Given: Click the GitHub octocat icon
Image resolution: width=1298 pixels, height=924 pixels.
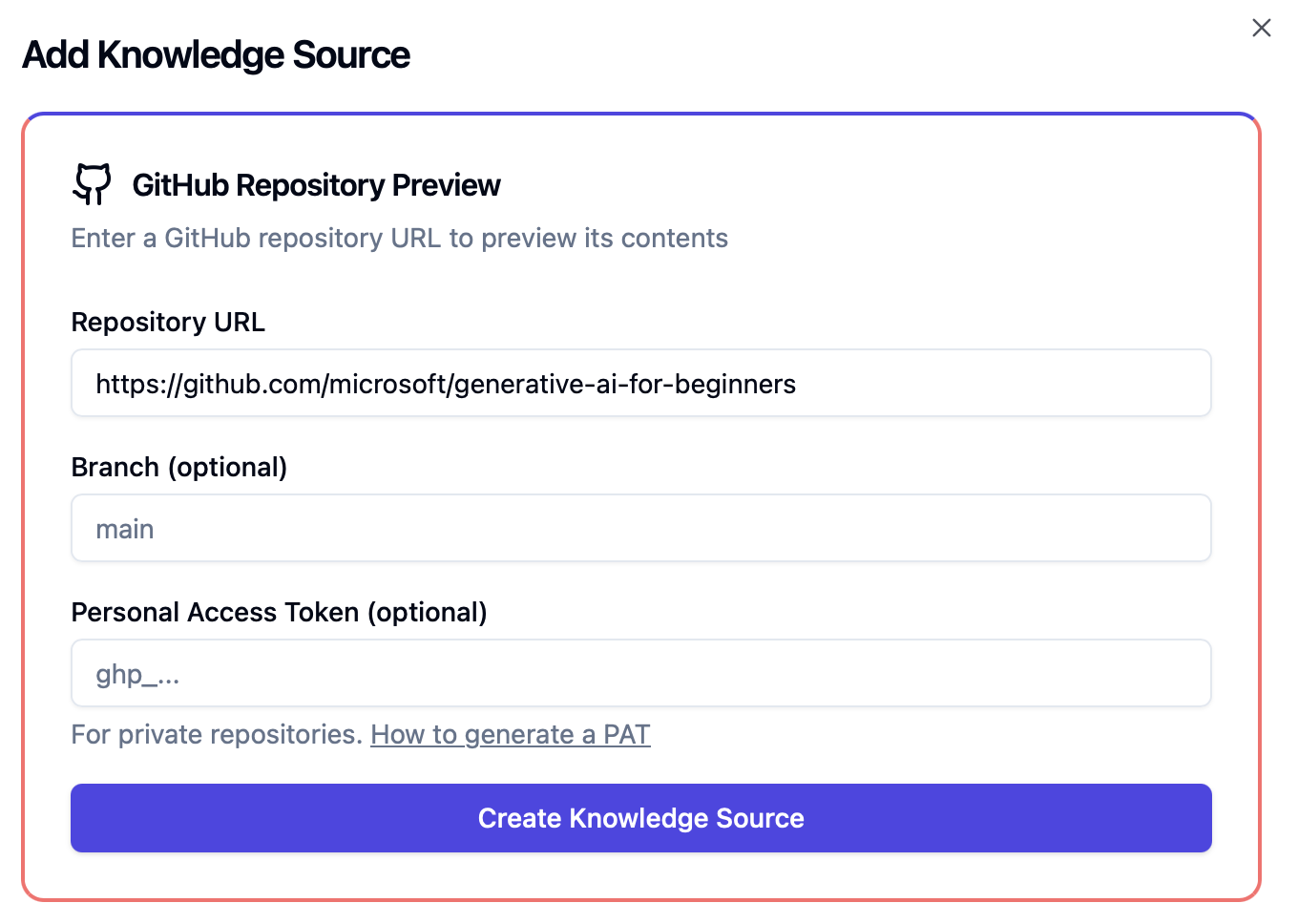Looking at the screenshot, I should pos(92,184).
